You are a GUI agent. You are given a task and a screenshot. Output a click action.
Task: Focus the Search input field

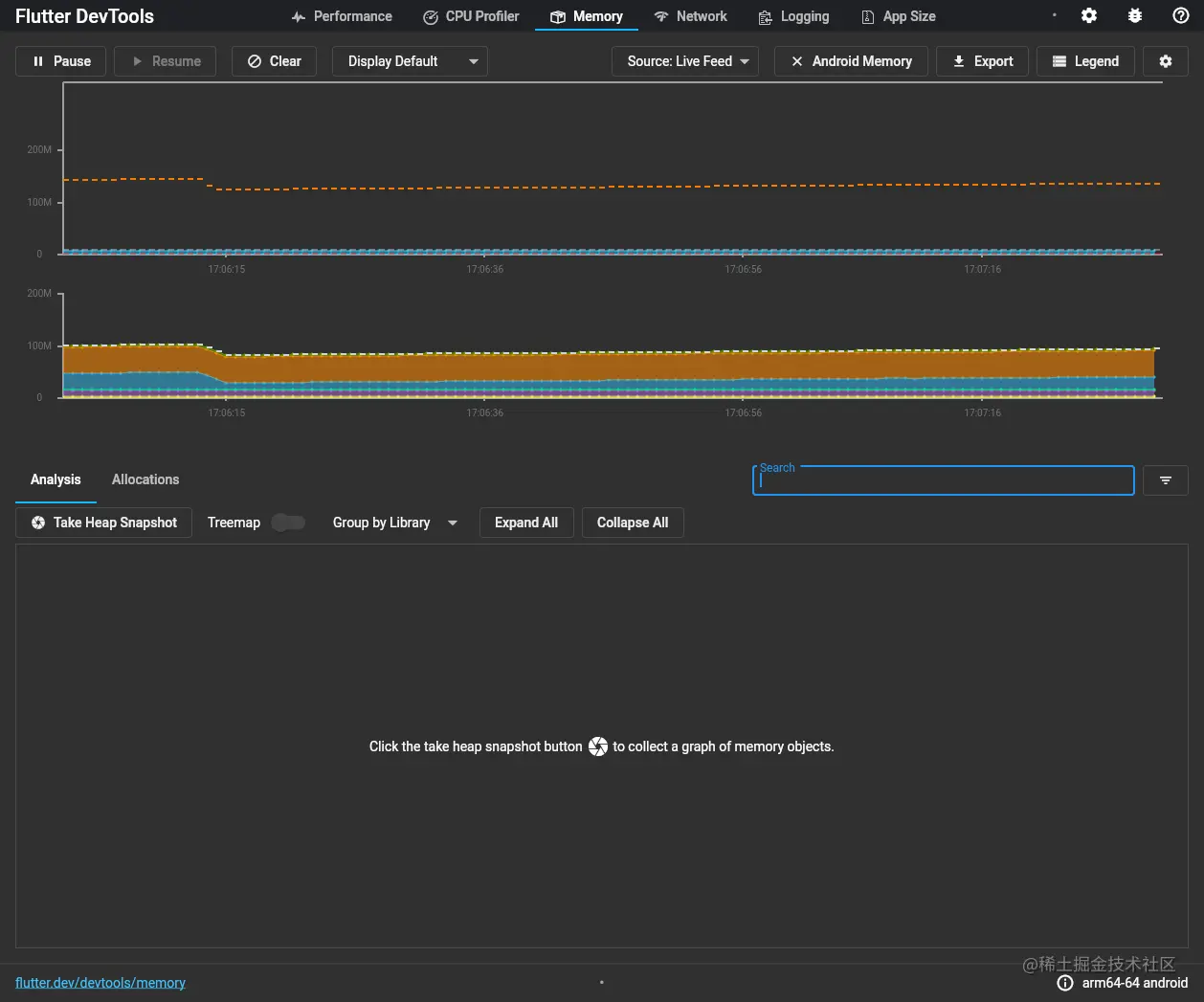(944, 480)
